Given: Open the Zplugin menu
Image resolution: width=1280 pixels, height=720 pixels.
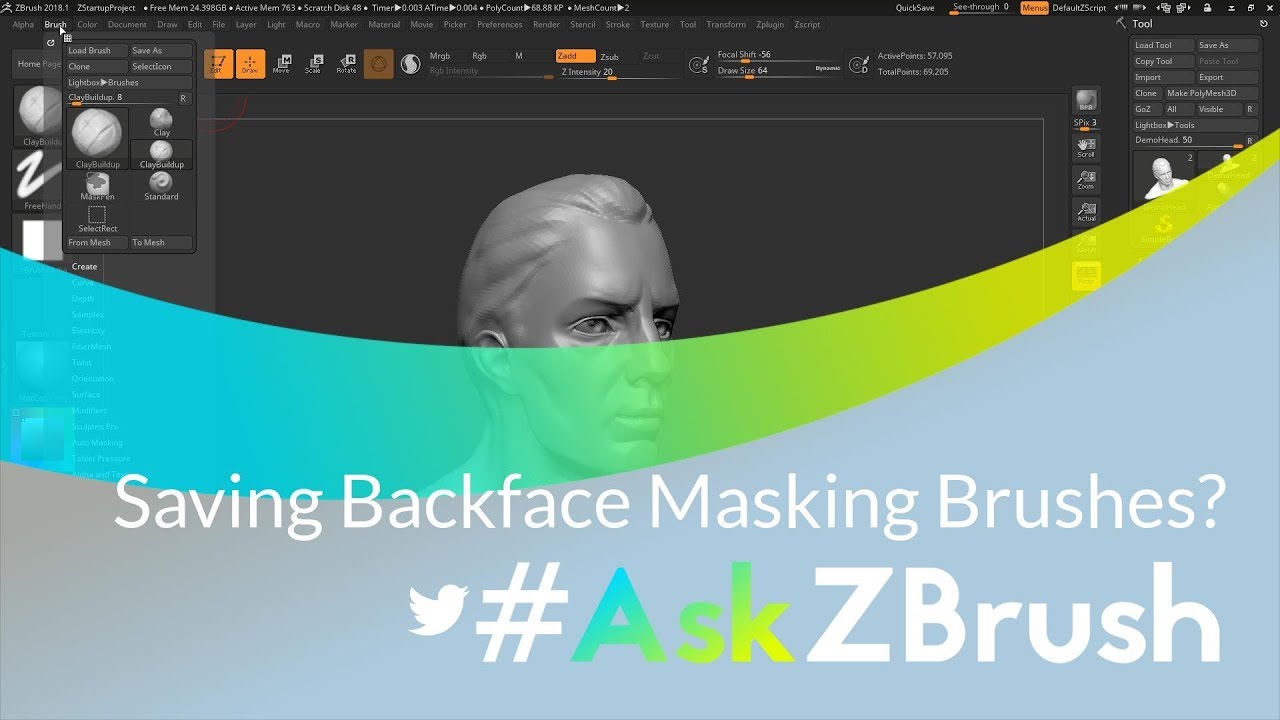Looking at the screenshot, I should click(770, 24).
